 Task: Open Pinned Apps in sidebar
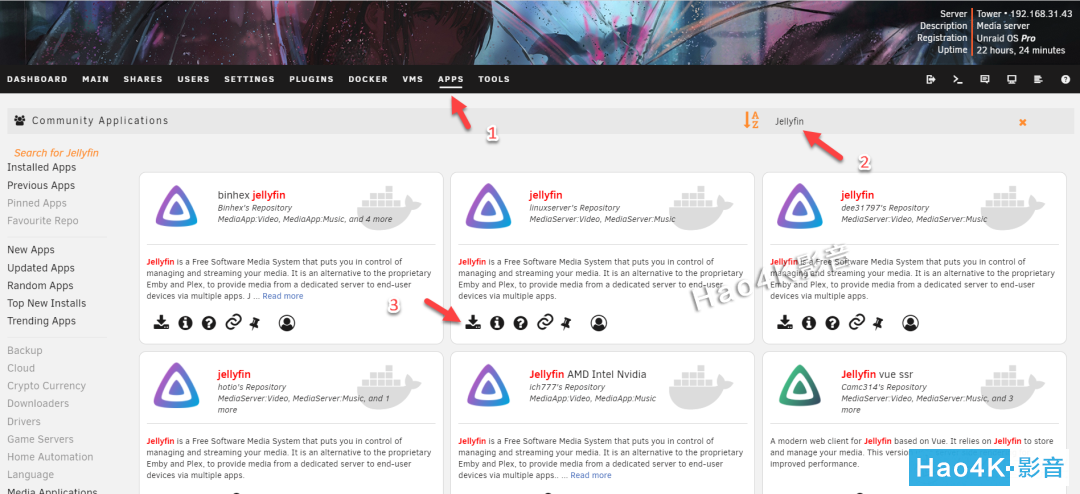37,203
